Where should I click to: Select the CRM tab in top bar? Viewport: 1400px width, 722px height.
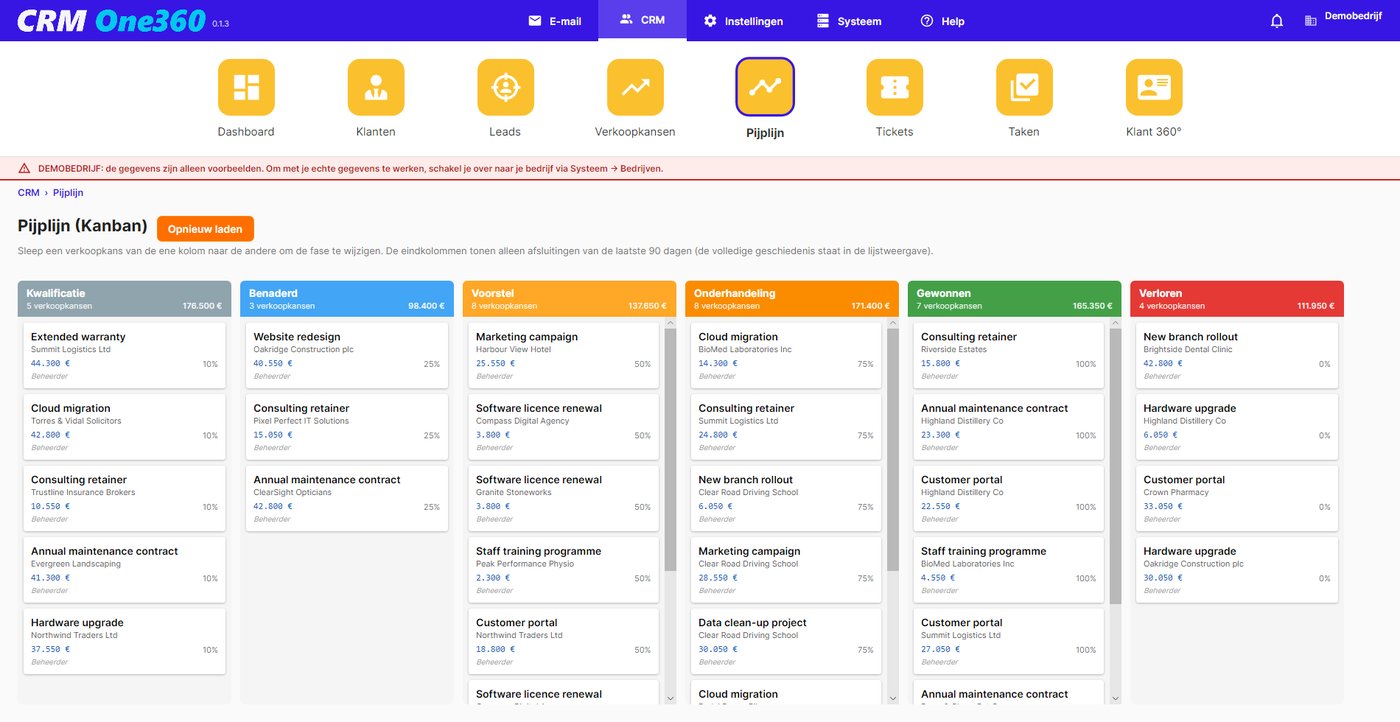(x=642, y=20)
